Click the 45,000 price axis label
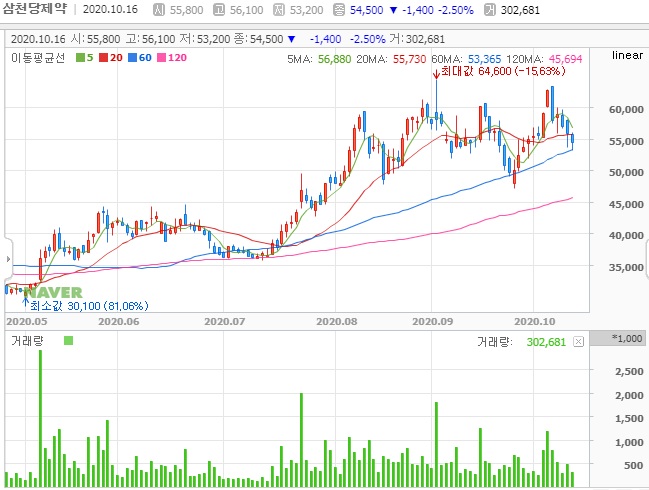Image resolution: width=649 pixels, height=490 pixels. 626,204
